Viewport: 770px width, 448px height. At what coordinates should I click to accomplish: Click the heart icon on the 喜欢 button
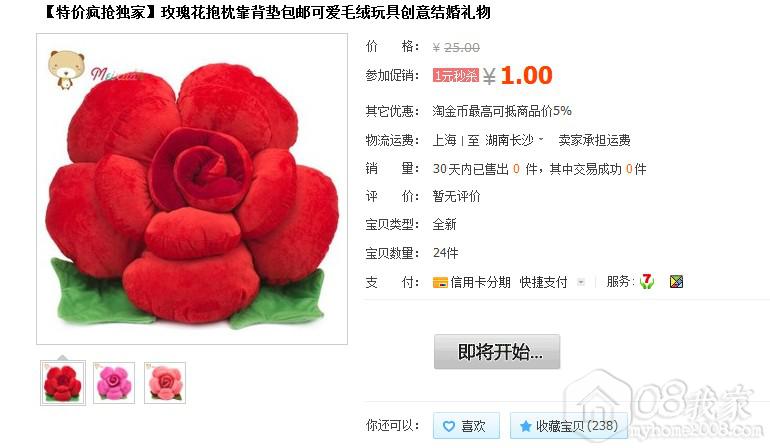[449, 426]
